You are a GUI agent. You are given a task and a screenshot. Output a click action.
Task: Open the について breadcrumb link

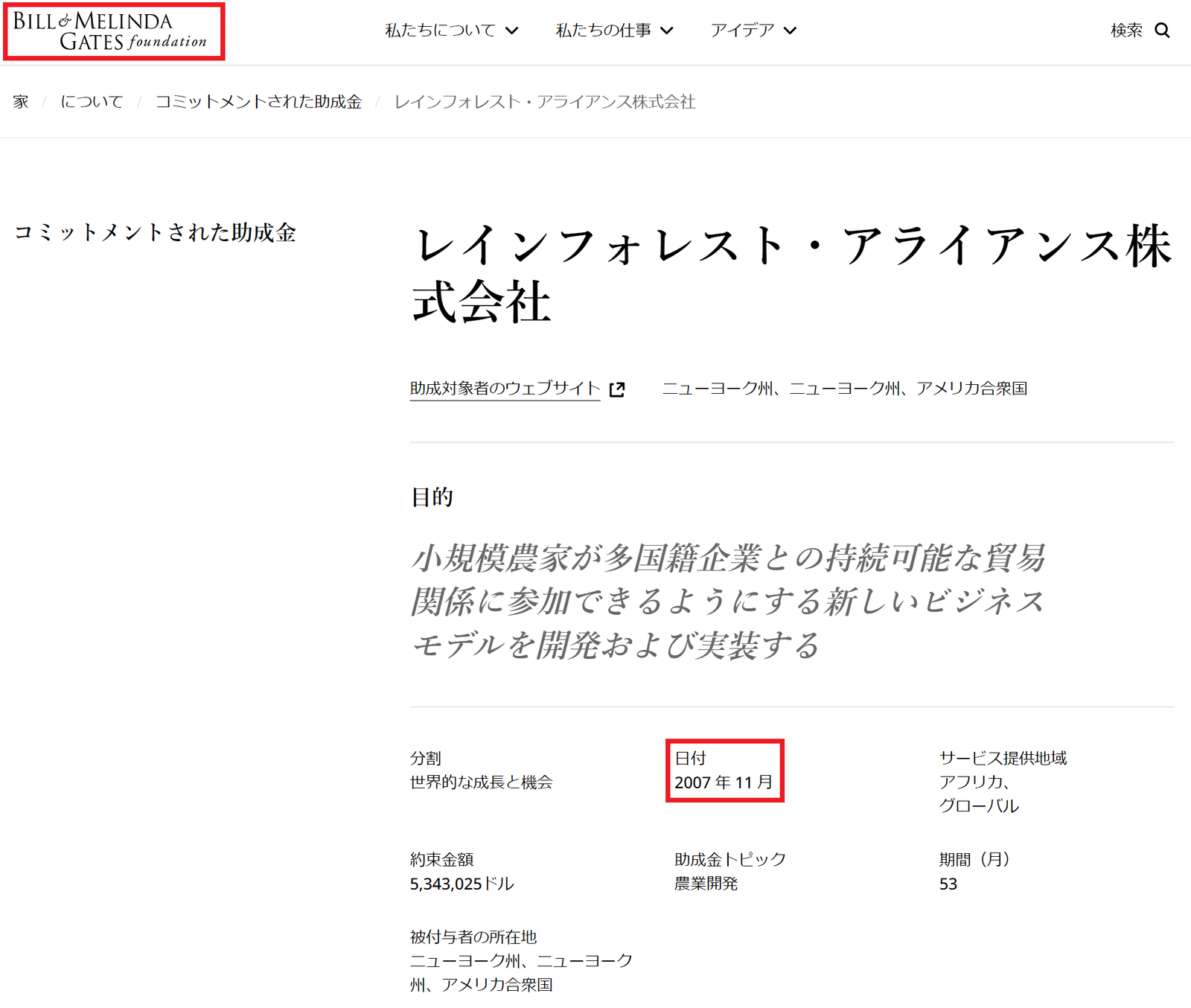click(x=92, y=102)
